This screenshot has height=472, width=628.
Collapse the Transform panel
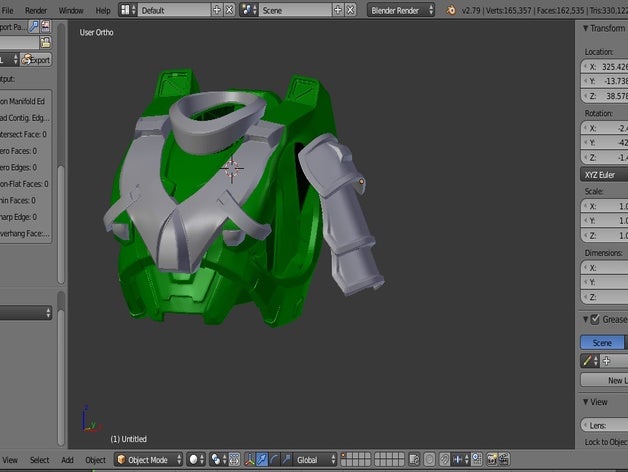click(584, 29)
